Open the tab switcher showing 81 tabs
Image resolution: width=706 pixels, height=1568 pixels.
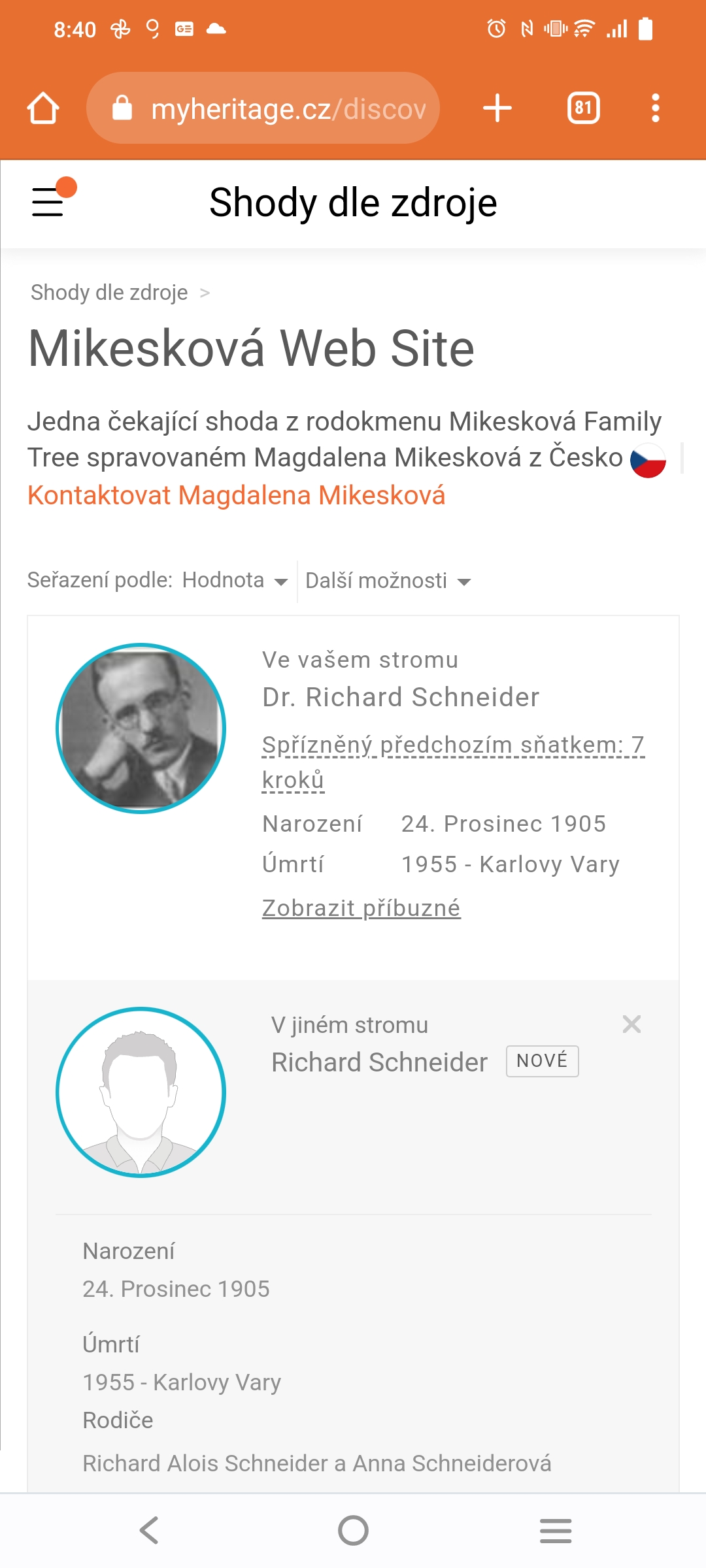[583, 108]
